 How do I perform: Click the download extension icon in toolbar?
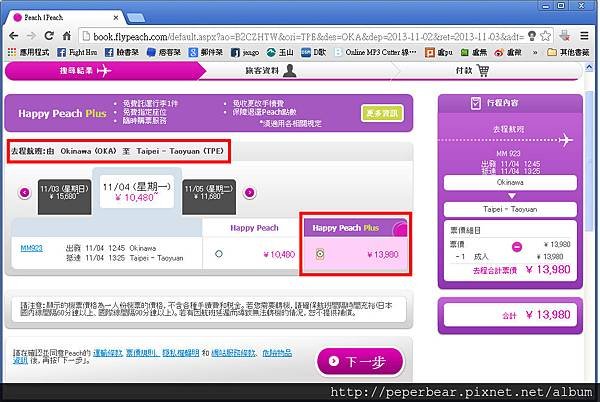coord(564,36)
